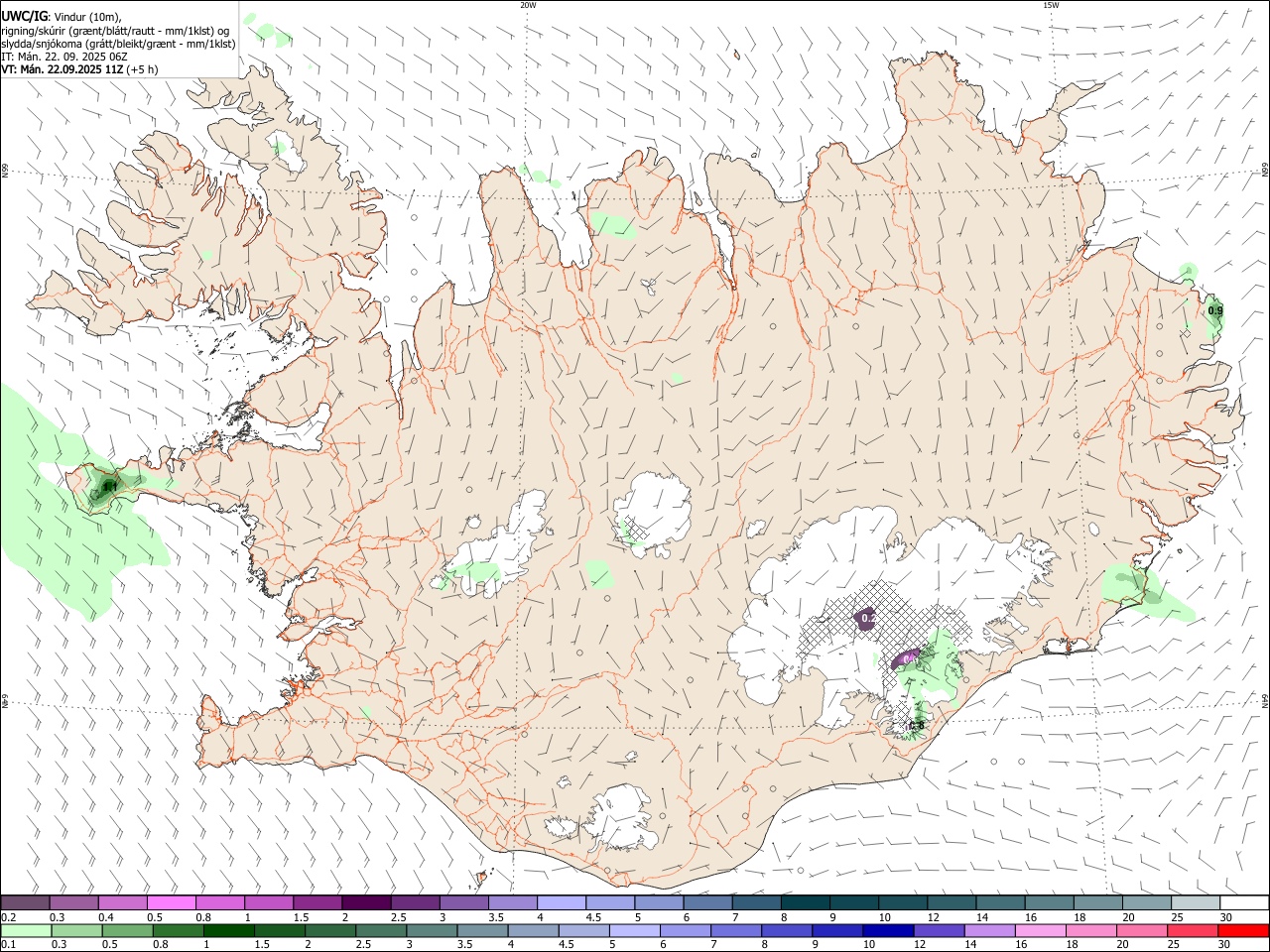This screenshot has width=1270, height=952.
Task: Click the 4 light periwinkle swatch in upper legend row
Action: (561, 902)
